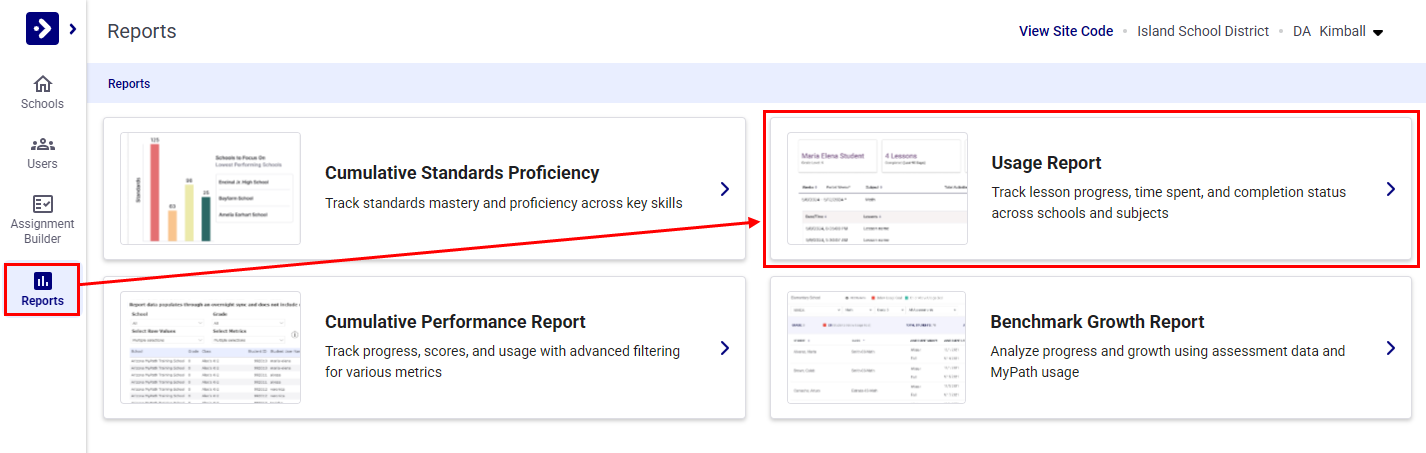Click the Cumulative Standards Proficiency chart thumbnail
The width and height of the screenshot is (1426, 453).
point(210,188)
